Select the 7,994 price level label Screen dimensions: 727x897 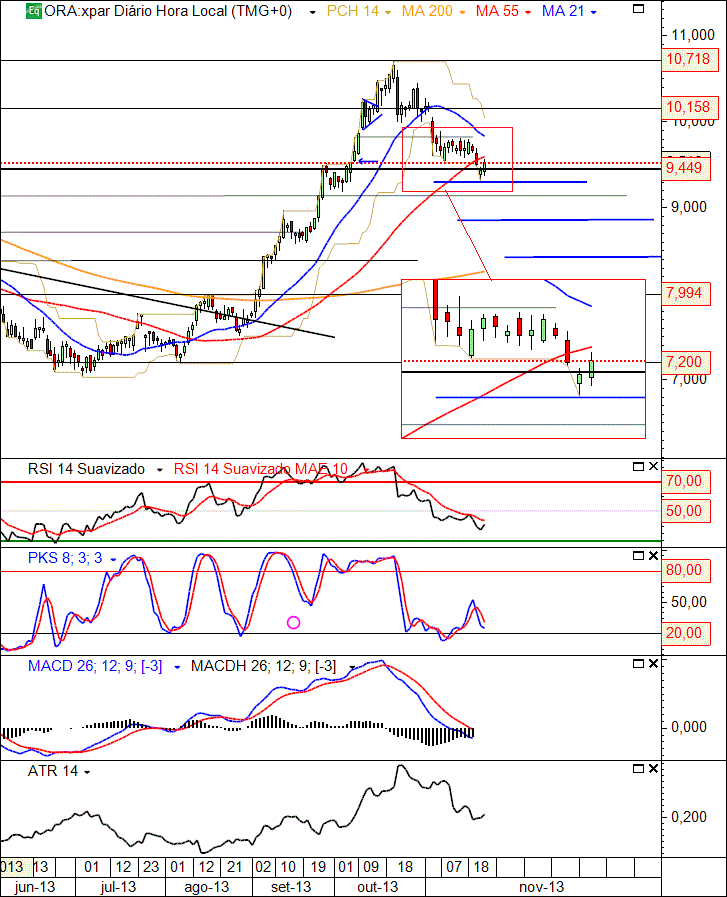point(686,293)
